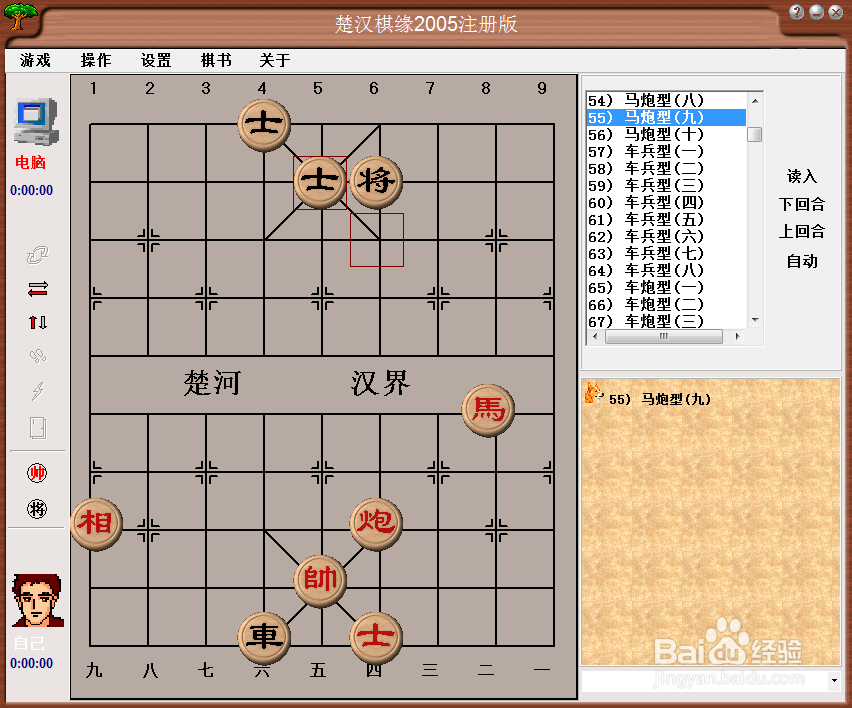Click 上回合 previous move button

[x=801, y=231]
